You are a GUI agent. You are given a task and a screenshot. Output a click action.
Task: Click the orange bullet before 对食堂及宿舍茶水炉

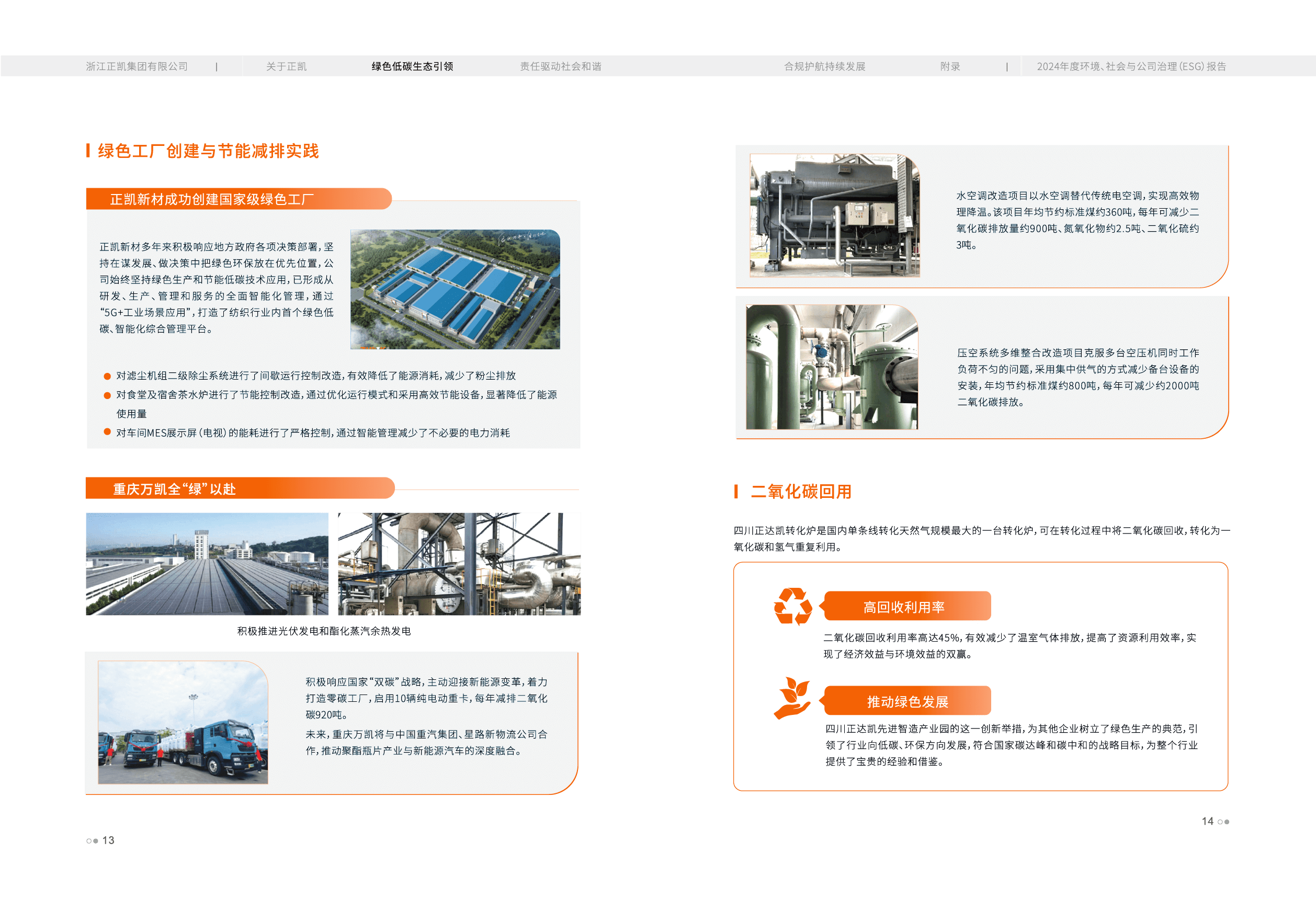tap(107, 395)
